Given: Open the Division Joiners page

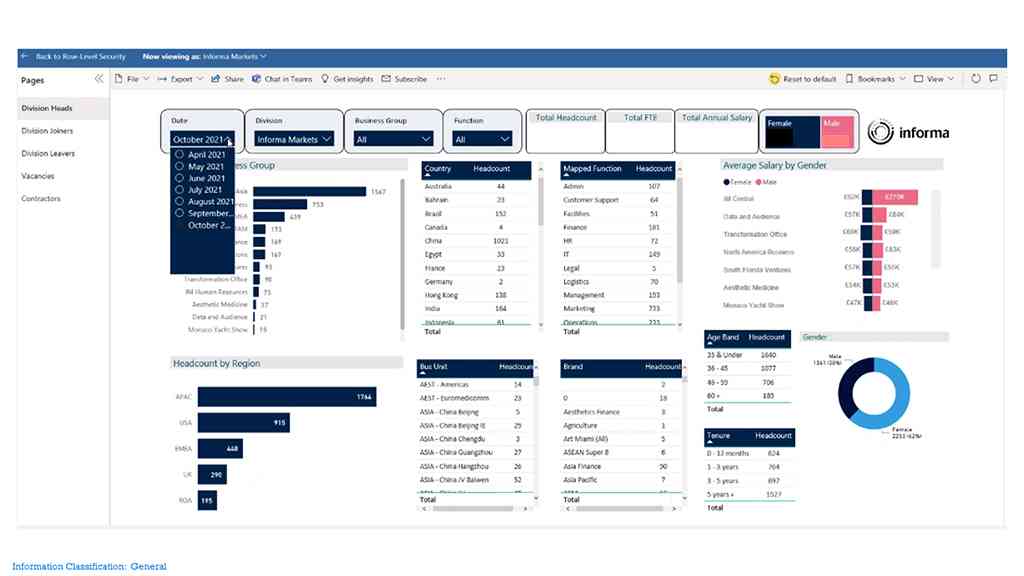Looking at the screenshot, I should click(47, 131).
